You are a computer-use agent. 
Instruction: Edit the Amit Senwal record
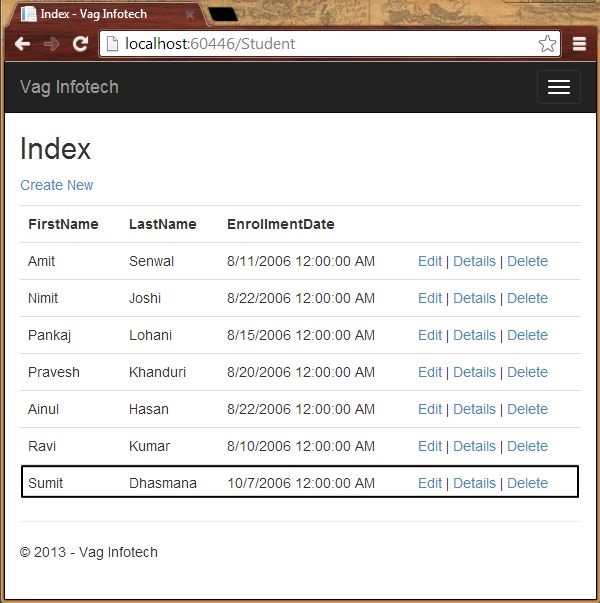pos(430,261)
